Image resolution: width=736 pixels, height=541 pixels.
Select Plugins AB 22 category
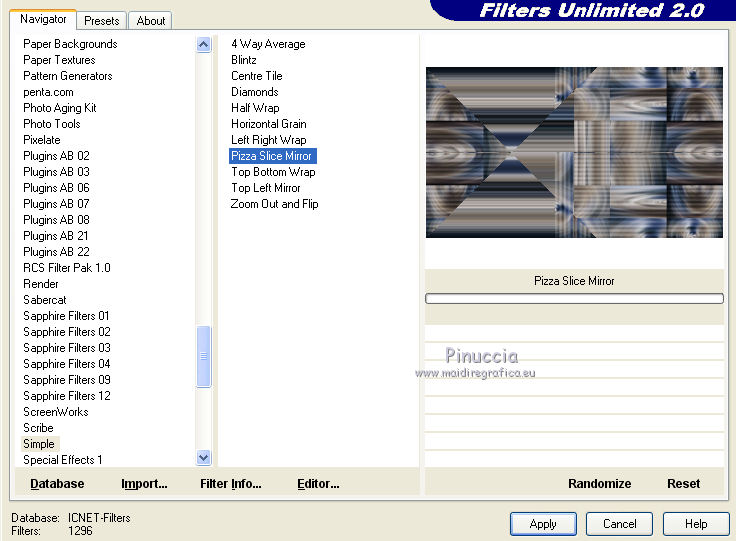(56, 251)
